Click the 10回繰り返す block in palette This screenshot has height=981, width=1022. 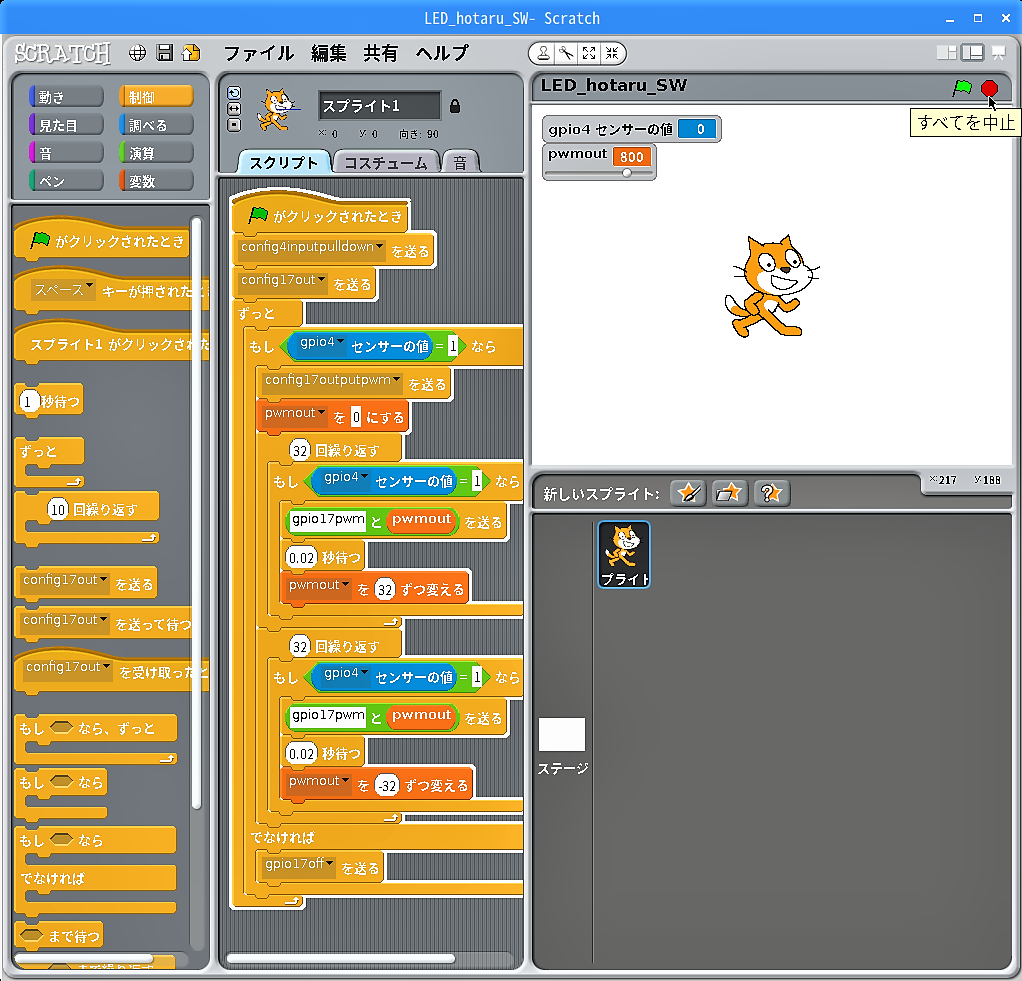point(86,518)
